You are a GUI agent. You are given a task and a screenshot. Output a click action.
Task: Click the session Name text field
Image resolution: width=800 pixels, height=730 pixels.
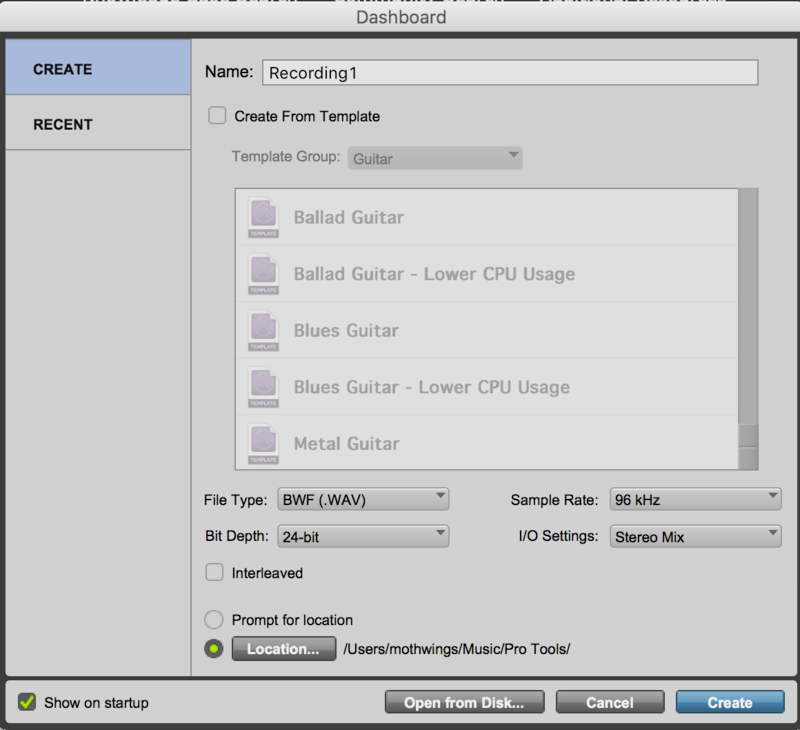510,73
